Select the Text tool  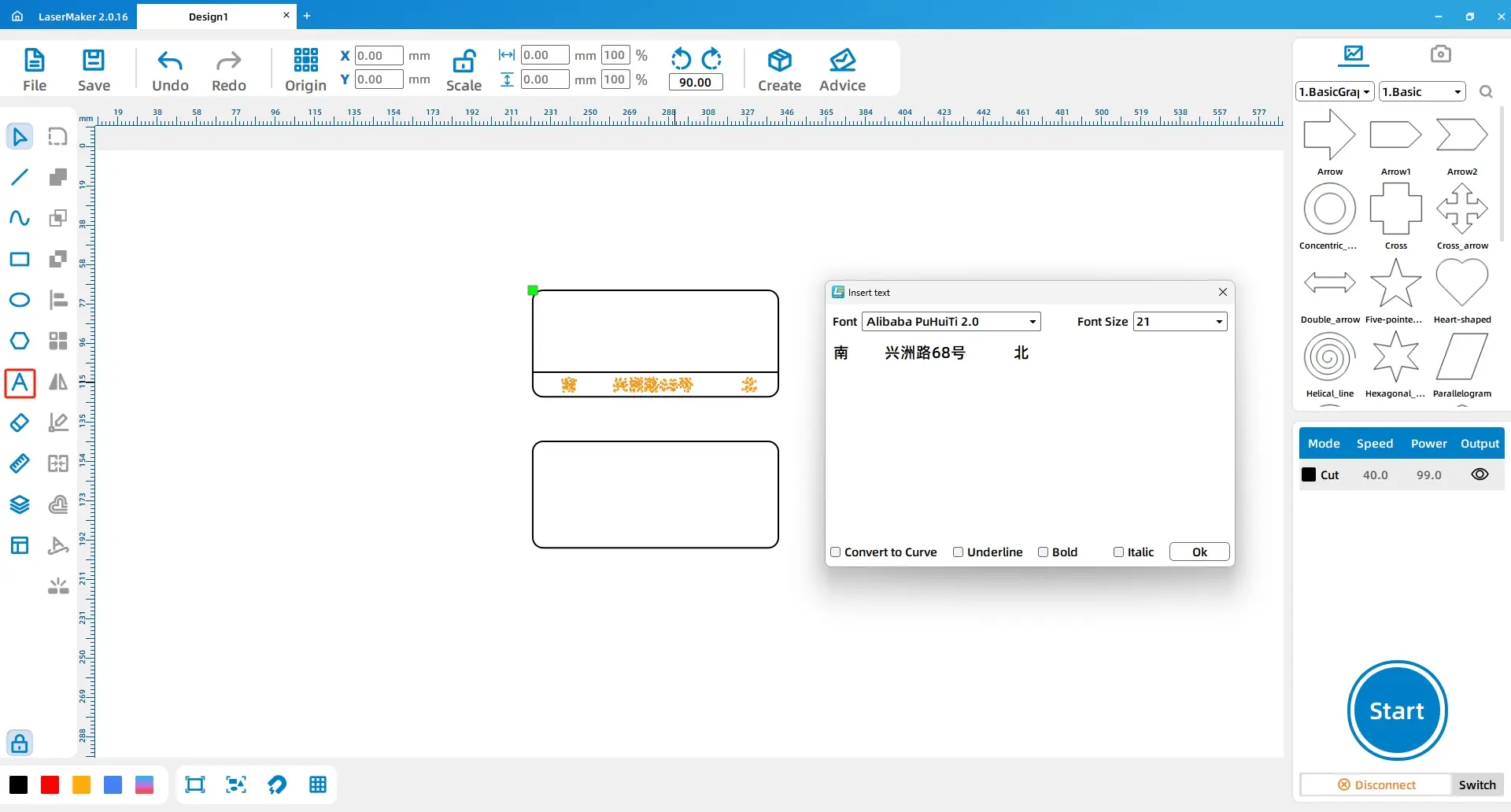coord(20,383)
